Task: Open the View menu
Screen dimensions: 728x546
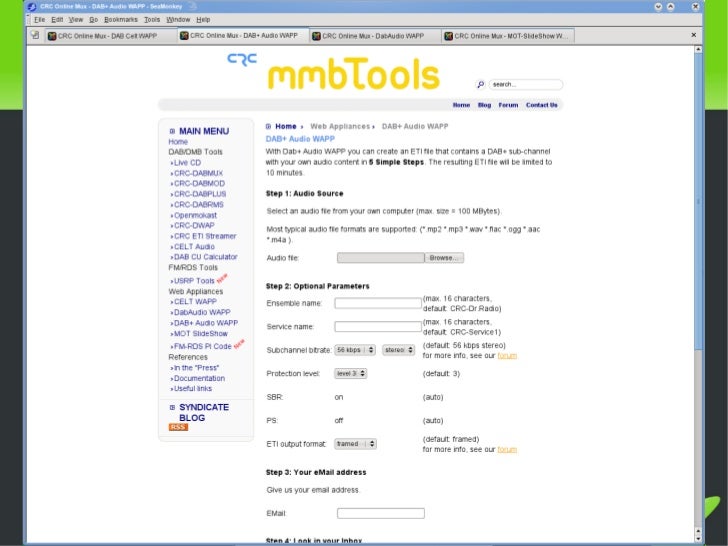Action: (x=76, y=20)
